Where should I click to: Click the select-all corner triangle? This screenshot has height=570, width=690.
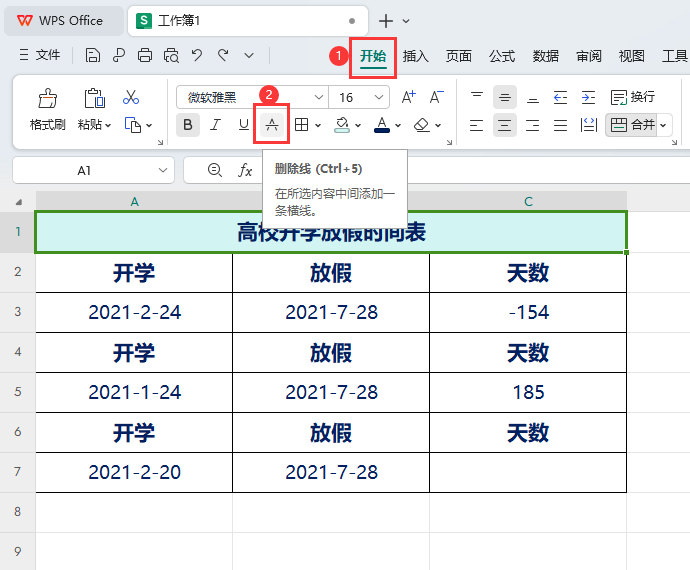point(18,202)
